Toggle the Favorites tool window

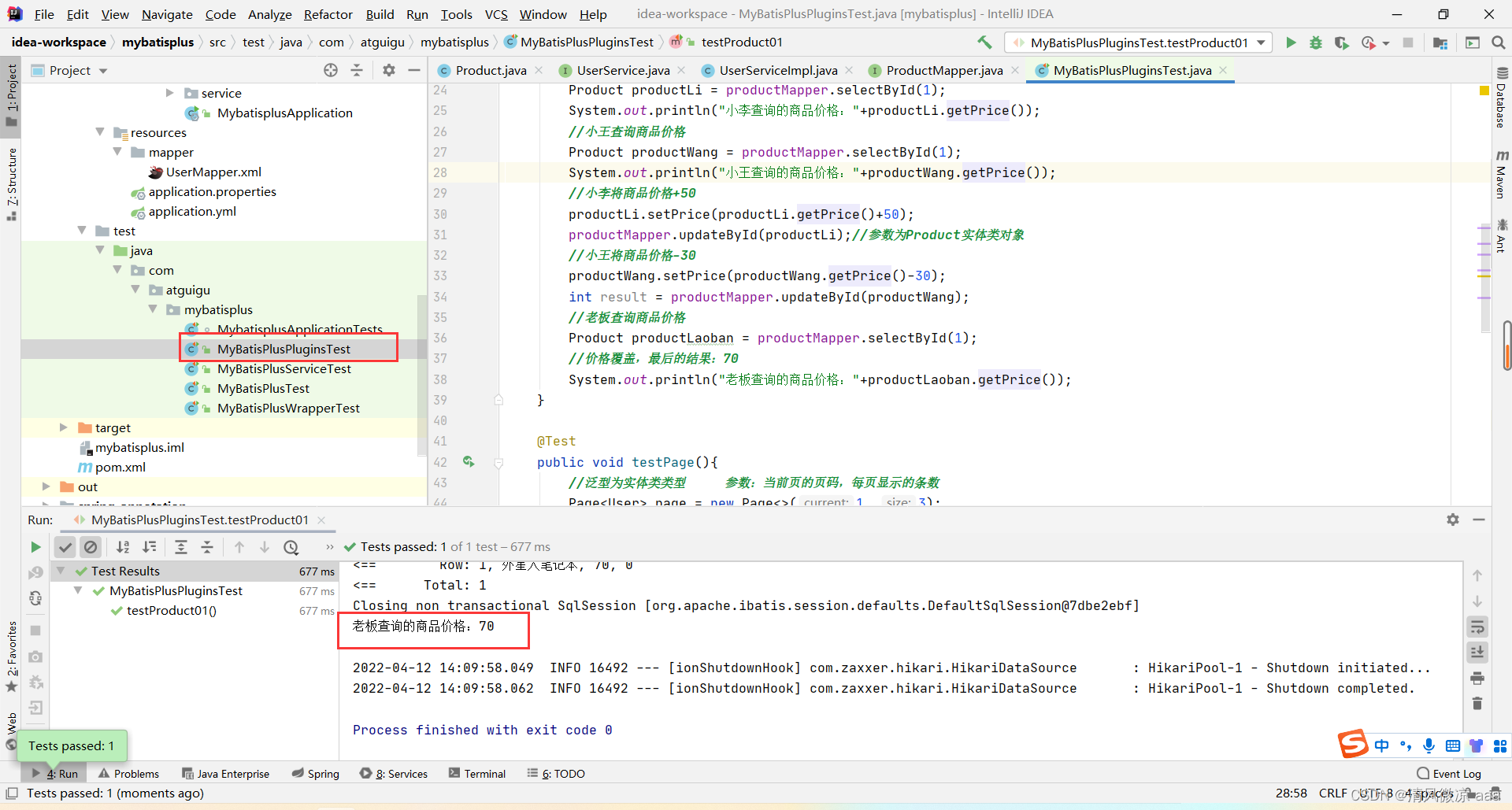coord(11,657)
